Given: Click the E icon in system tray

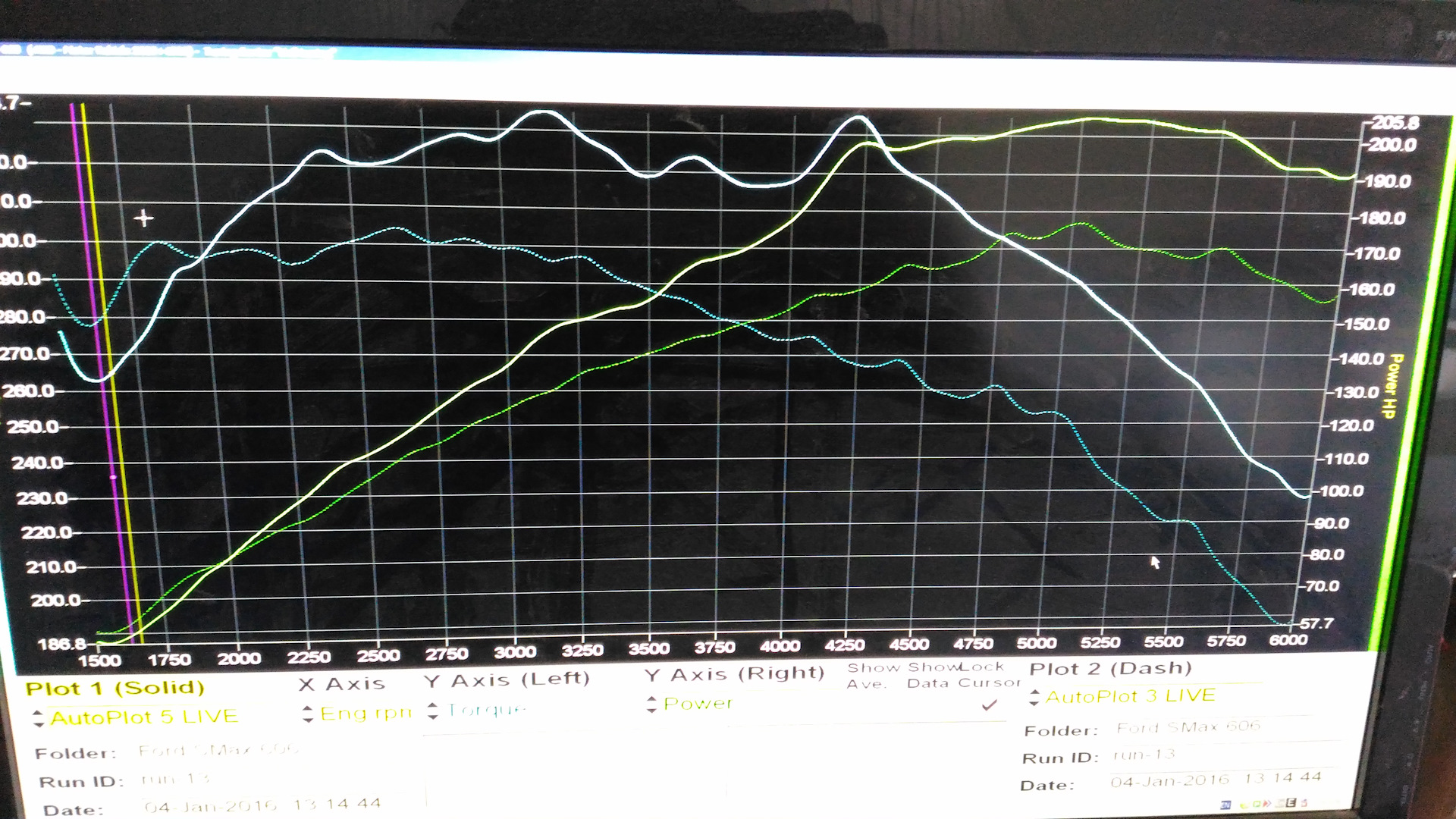Looking at the screenshot, I should point(1291,802).
